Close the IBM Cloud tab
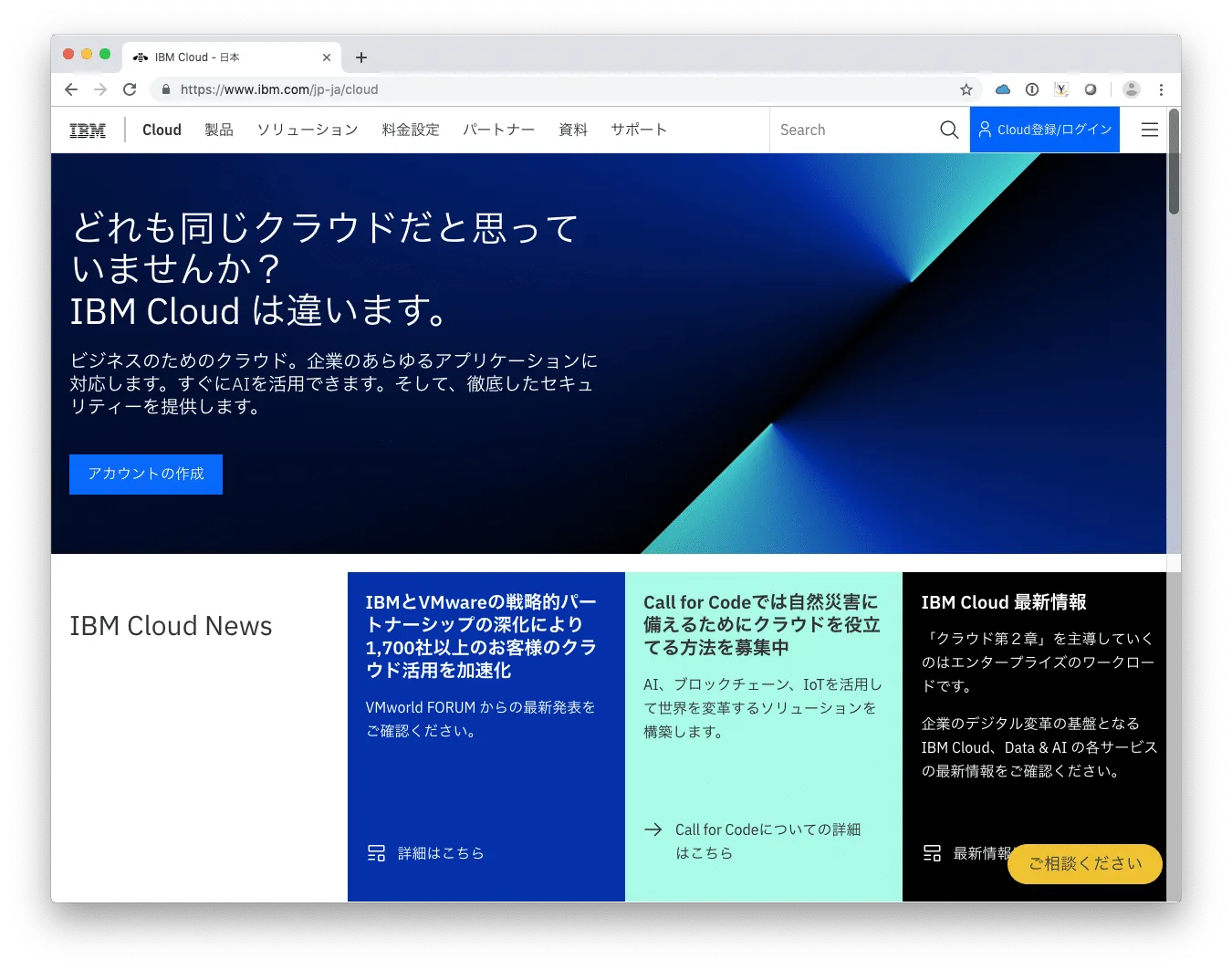This screenshot has width=1232, height=970. tap(327, 57)
